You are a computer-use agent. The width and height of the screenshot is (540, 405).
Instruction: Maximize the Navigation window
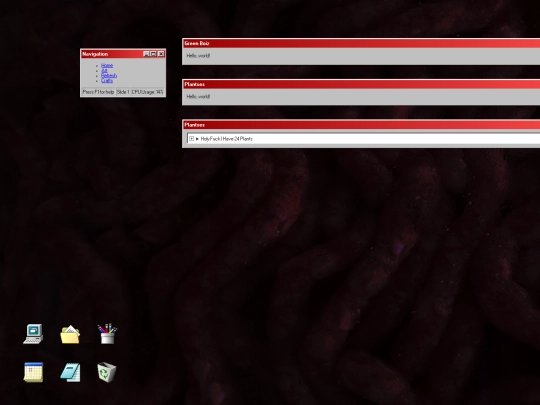[x=153, y=54]
